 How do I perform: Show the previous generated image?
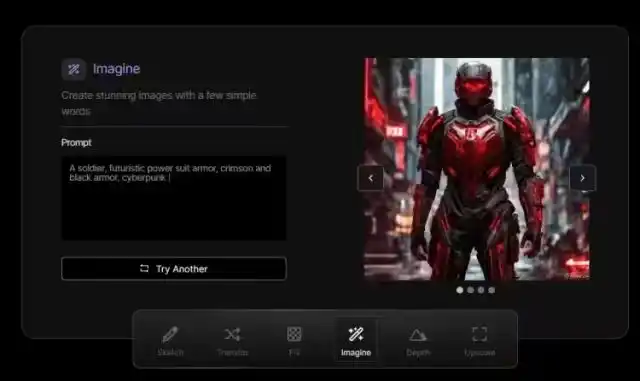(371, 178)
